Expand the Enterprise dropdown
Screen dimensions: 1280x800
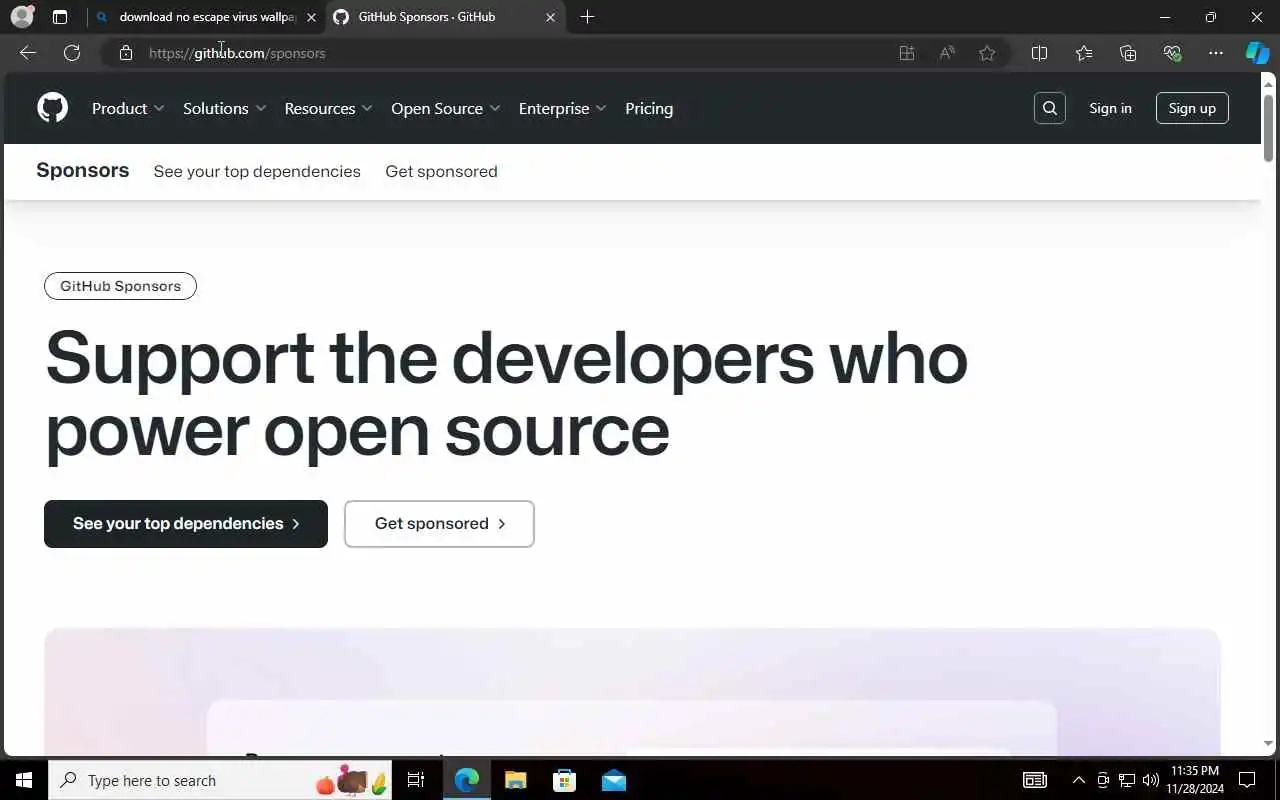pyautogui.click(x=563, y=108)
